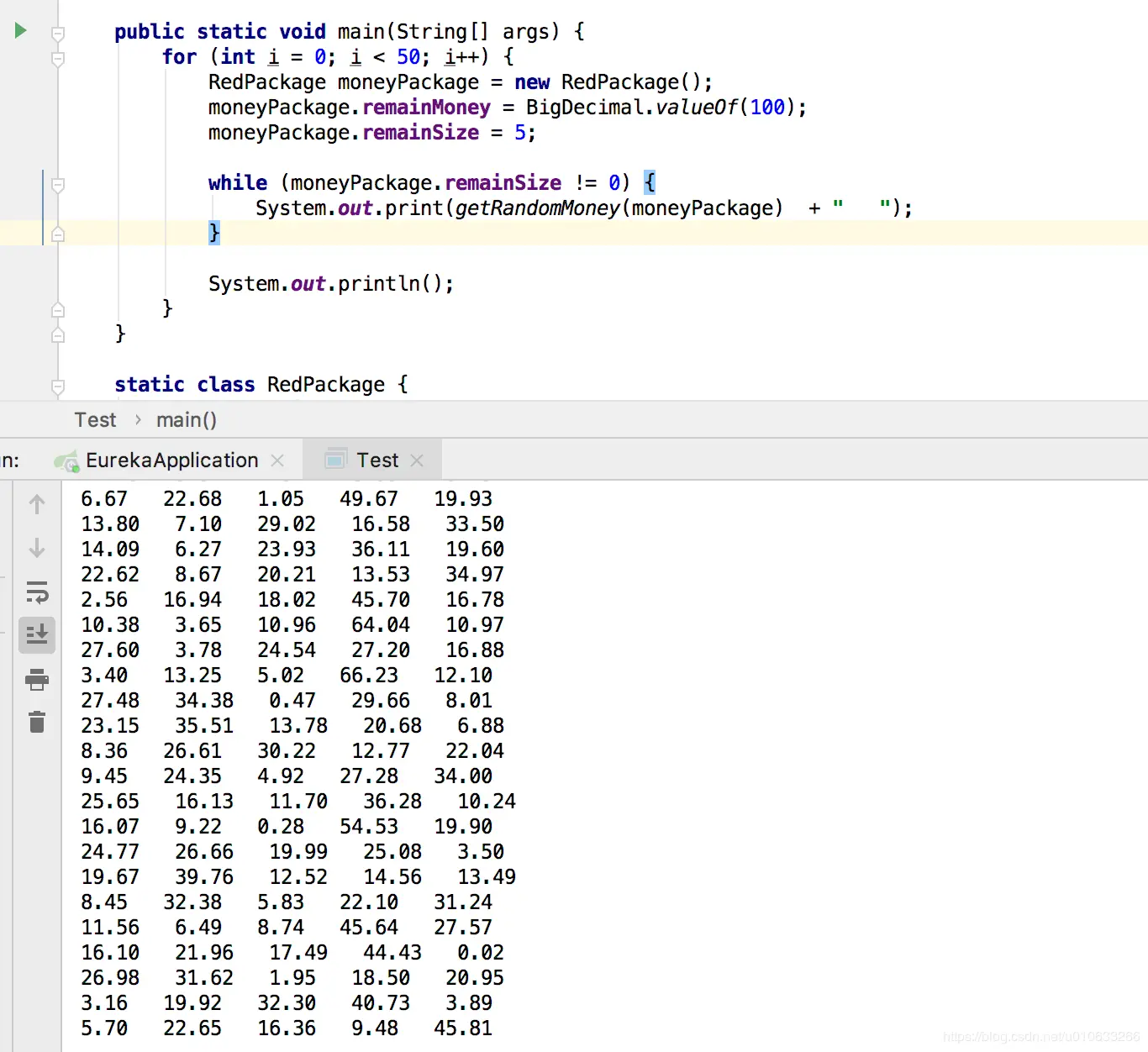This screenshot has height=1052, width=1148.
Task: Print the console output with the printer icon
Action: click(37, 679)
